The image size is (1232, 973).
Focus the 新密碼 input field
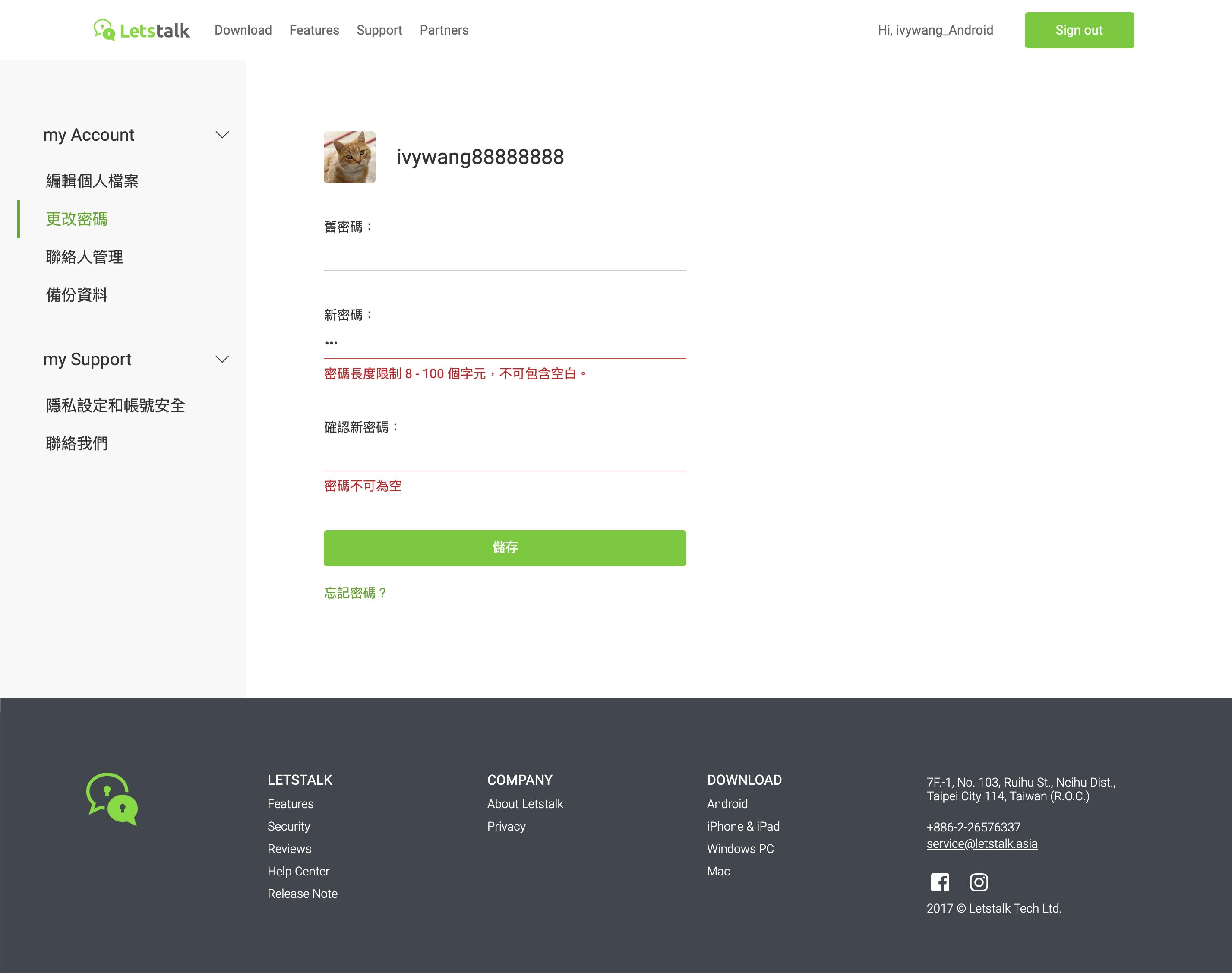(x=505, y=344)
